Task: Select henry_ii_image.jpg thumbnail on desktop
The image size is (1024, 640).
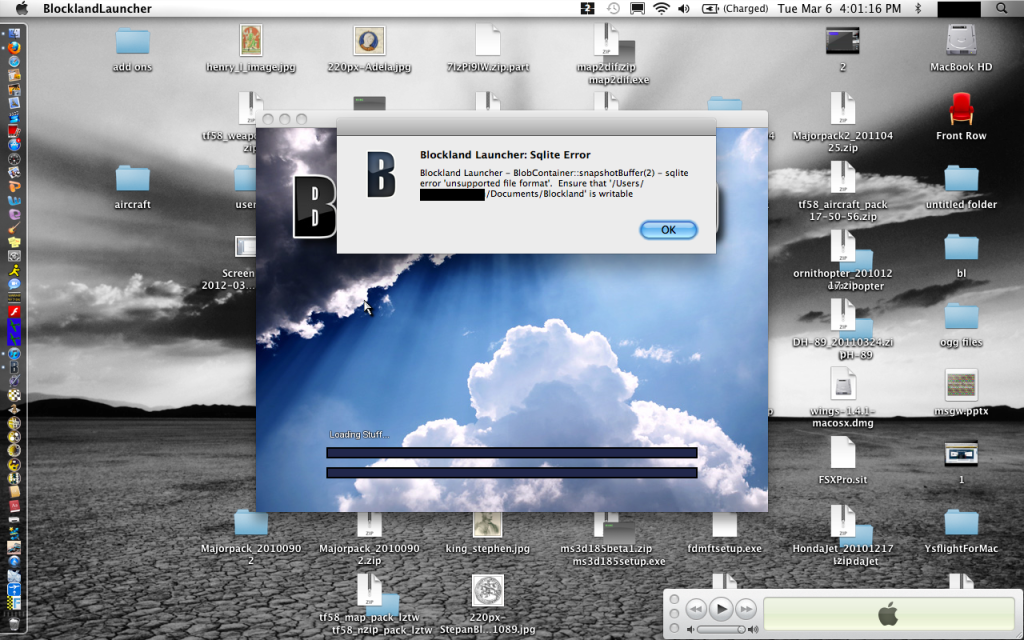Action: 251,42
